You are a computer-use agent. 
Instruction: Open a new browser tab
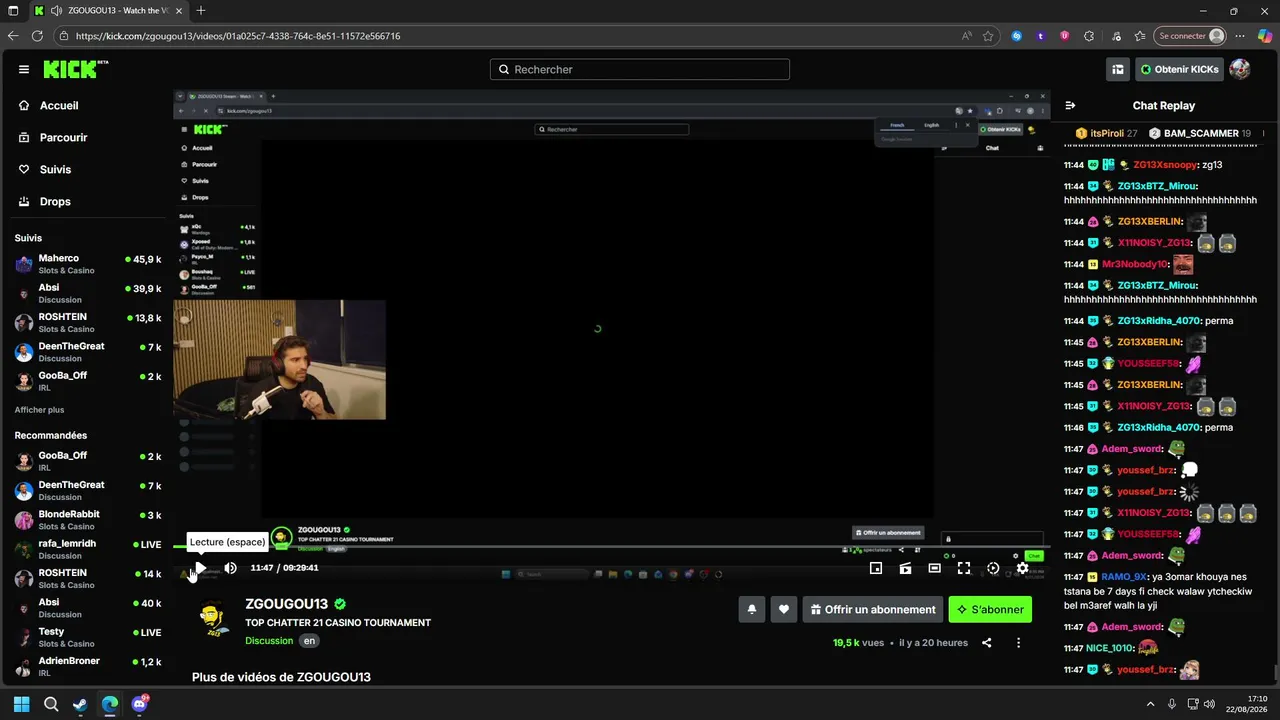pos(201,11)
